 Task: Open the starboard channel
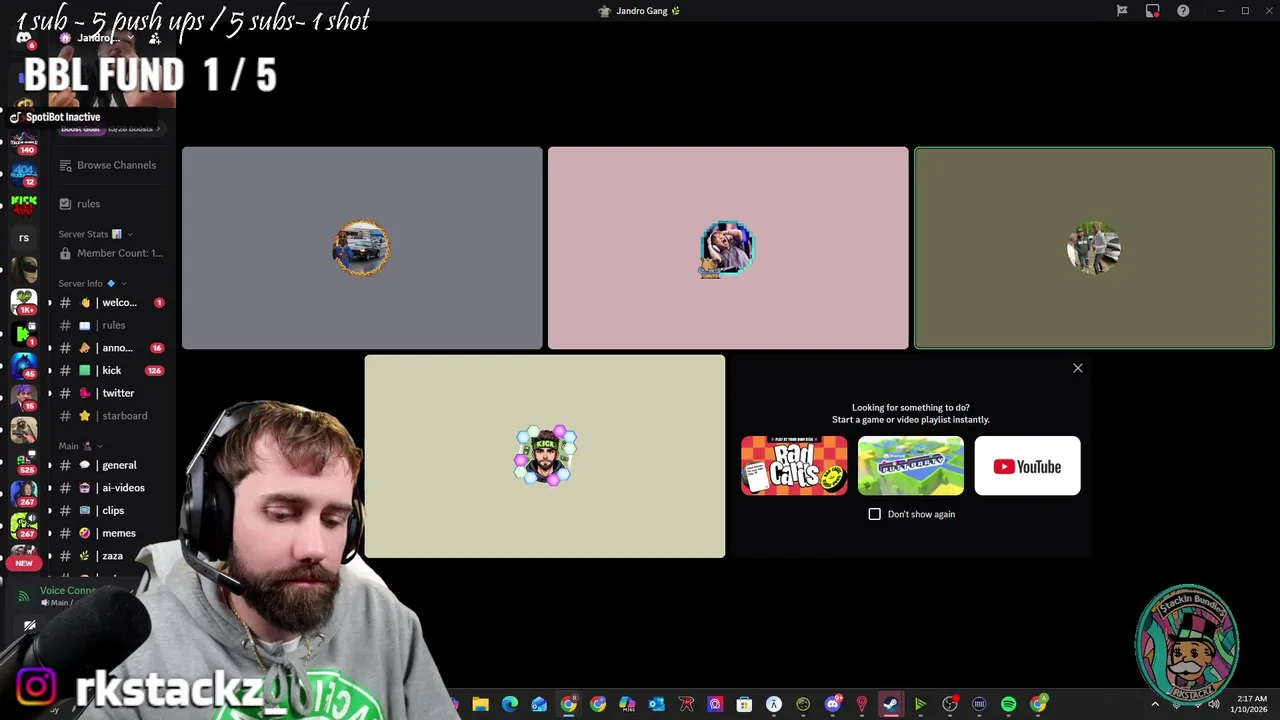[x=110, y=416]
